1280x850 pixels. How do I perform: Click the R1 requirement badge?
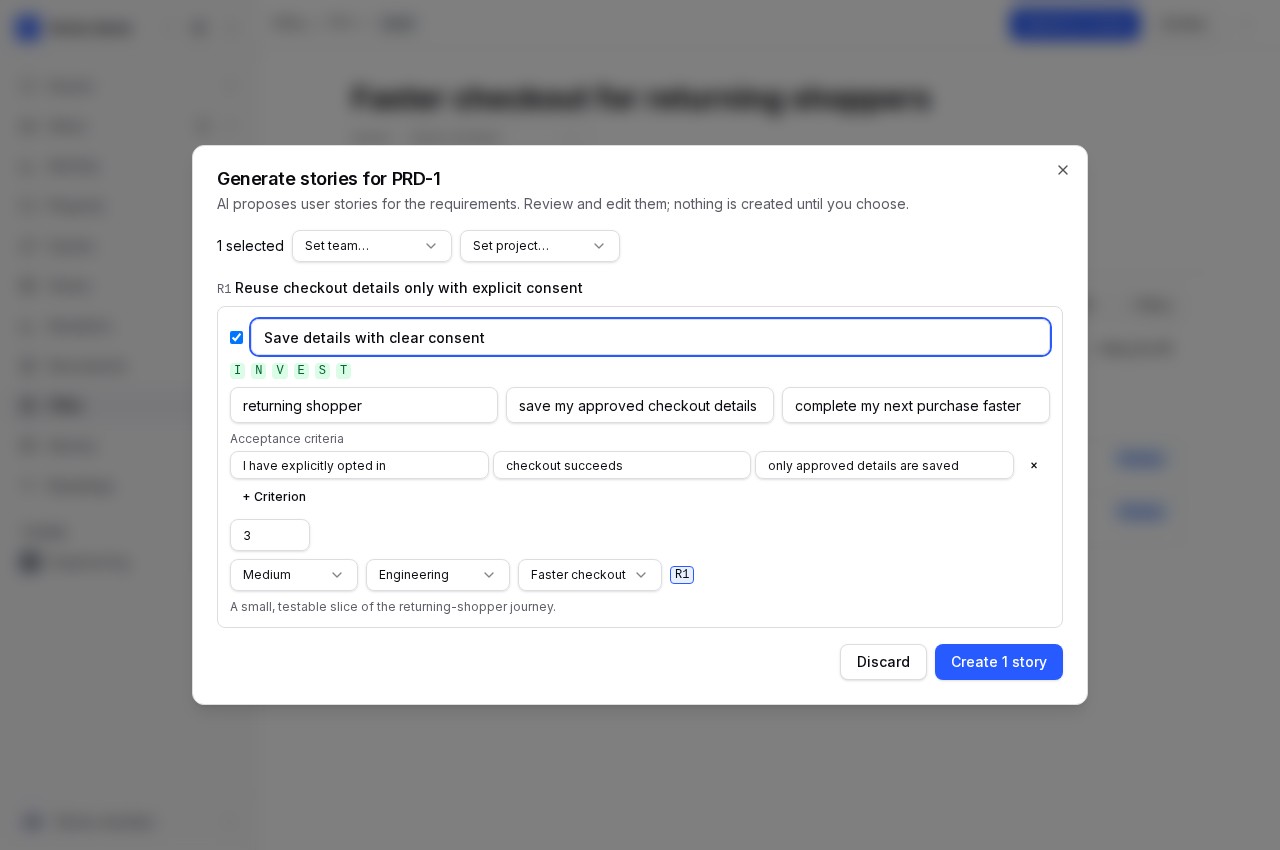coord(682,575)
